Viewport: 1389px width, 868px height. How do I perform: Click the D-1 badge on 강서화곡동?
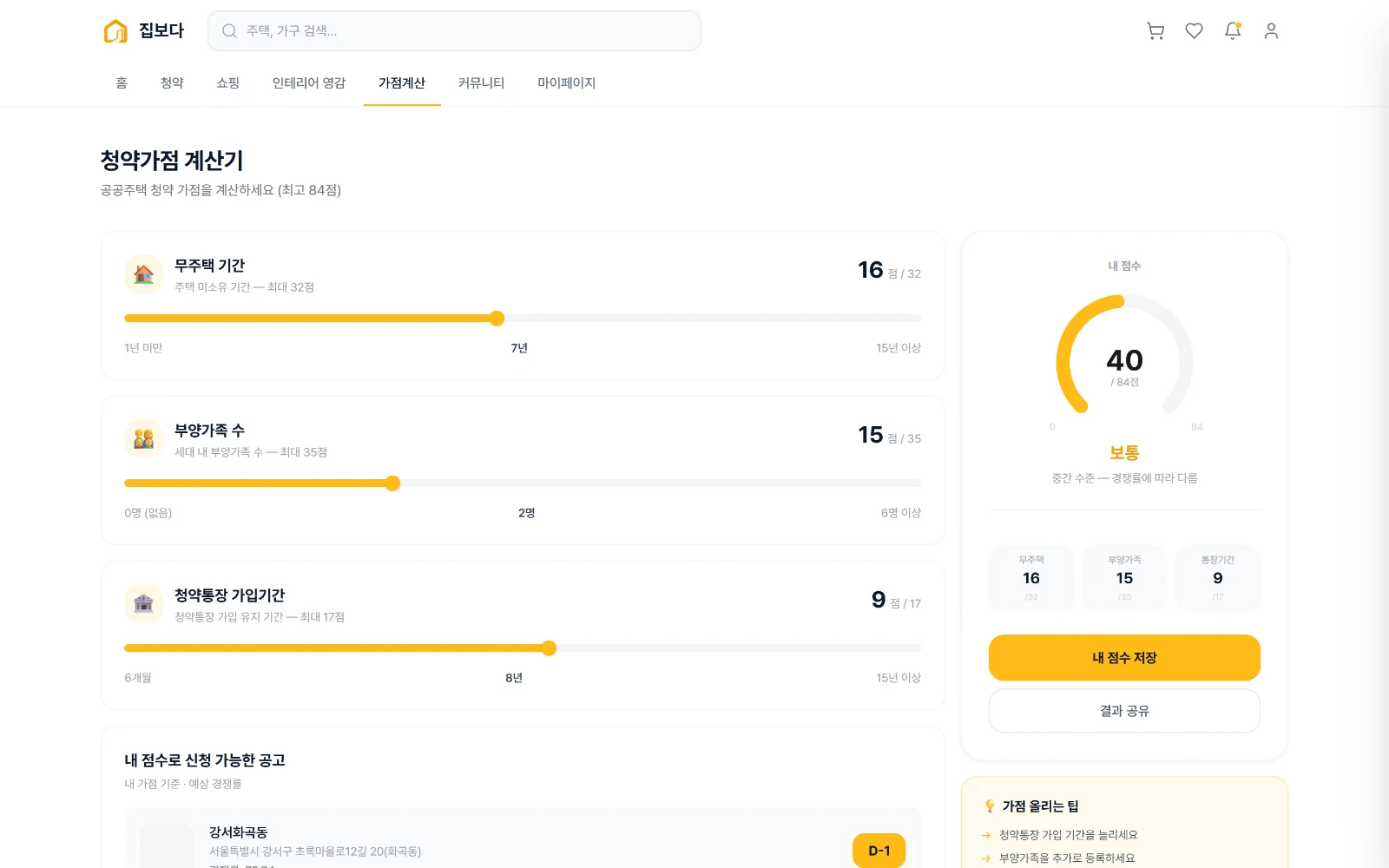(x=879, y=851)
